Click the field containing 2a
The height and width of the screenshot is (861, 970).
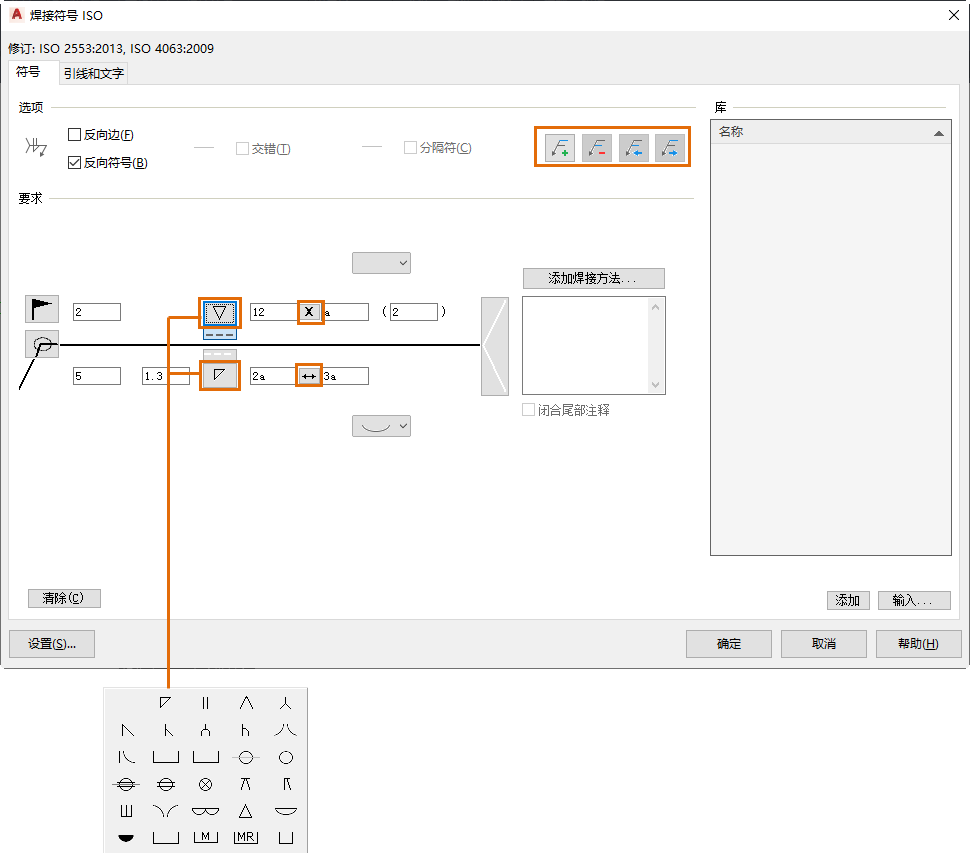click(274, 376)
